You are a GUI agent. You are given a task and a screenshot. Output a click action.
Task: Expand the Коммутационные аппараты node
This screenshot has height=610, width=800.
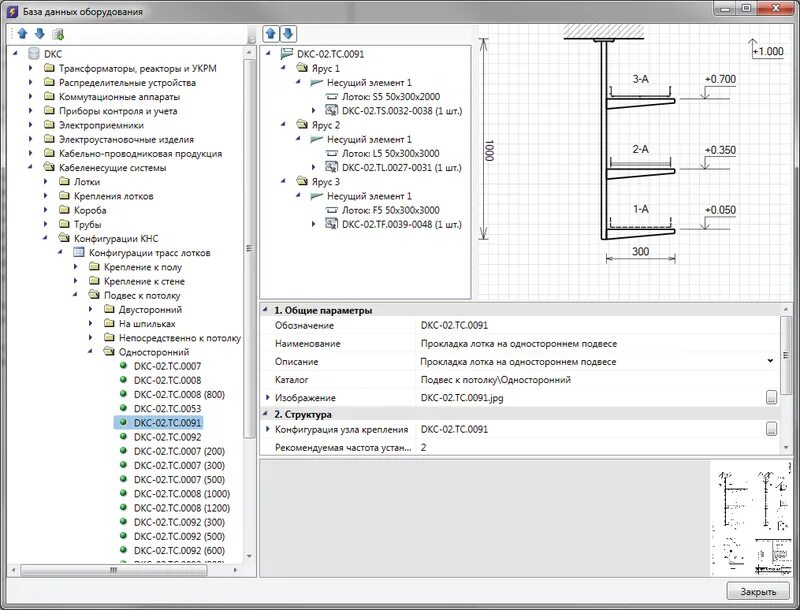pyautogui.click(x=31, y=96)
